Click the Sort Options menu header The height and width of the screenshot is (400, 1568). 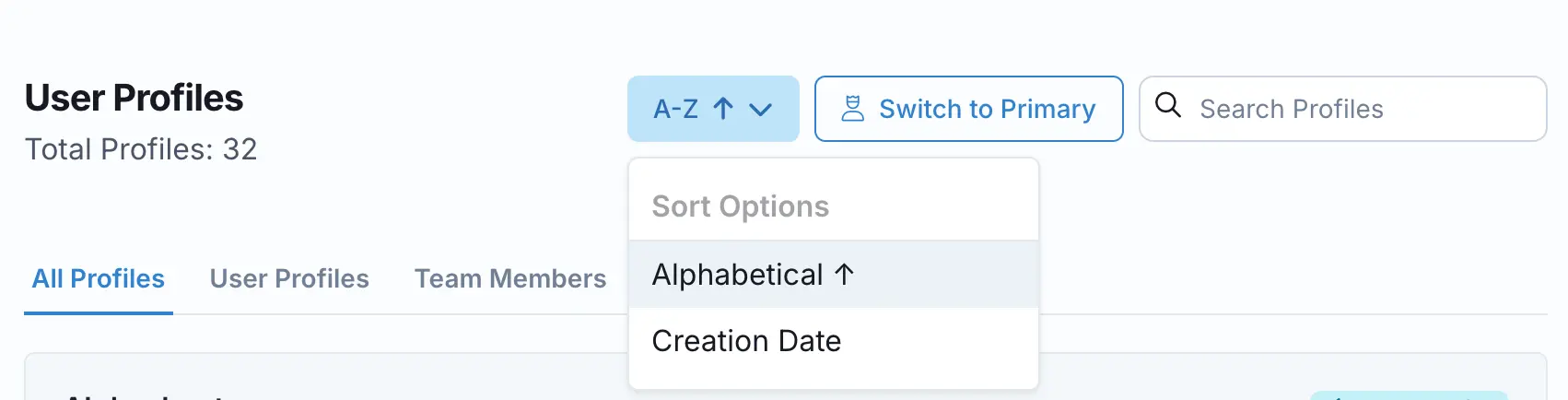click(x=741, y=206)
